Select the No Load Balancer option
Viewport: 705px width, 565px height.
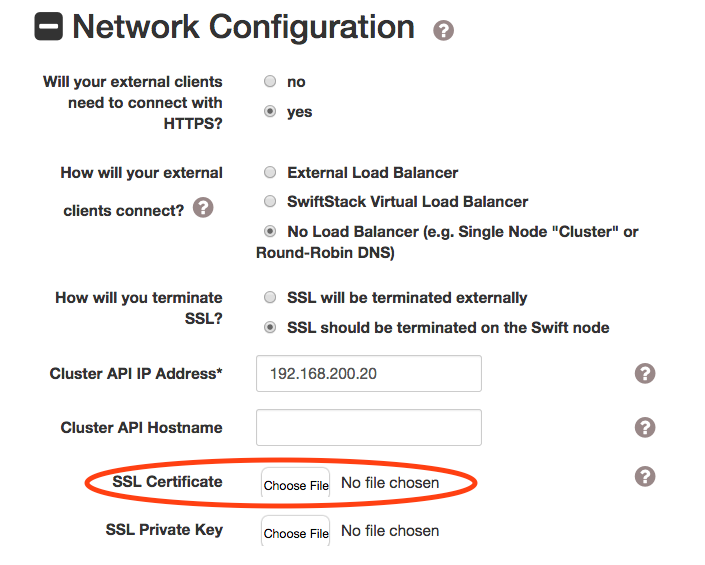pos(270,231)
